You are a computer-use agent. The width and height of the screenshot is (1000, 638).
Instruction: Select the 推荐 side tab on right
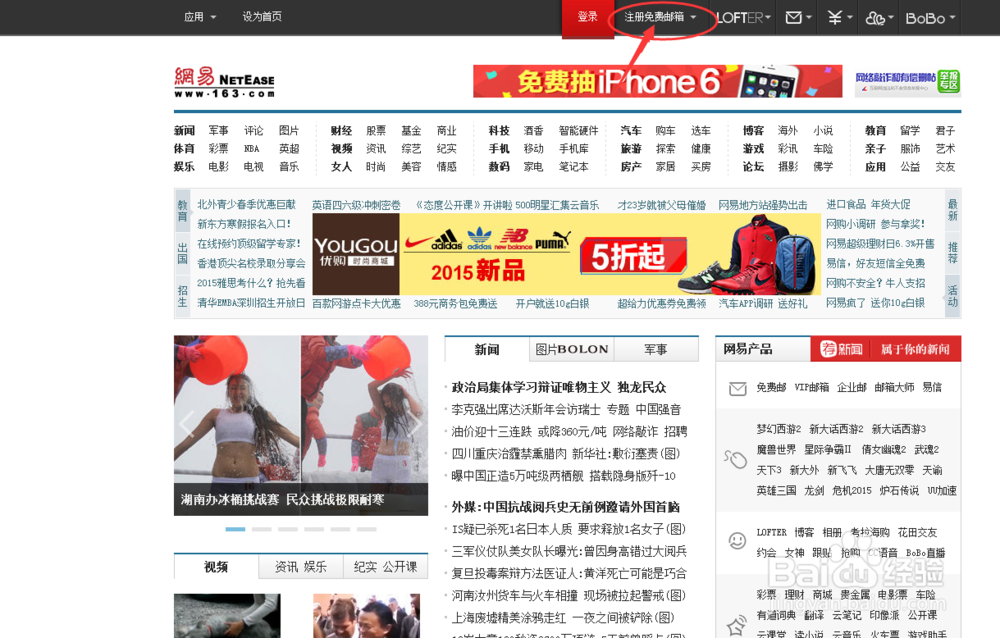click(x=952, y=253)
